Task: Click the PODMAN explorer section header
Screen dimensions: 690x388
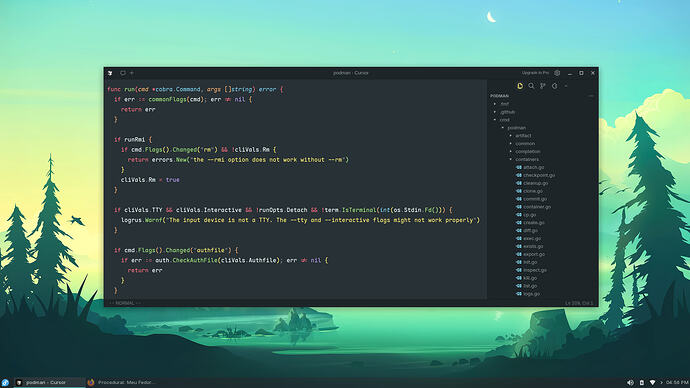Action: pos(499,95)
